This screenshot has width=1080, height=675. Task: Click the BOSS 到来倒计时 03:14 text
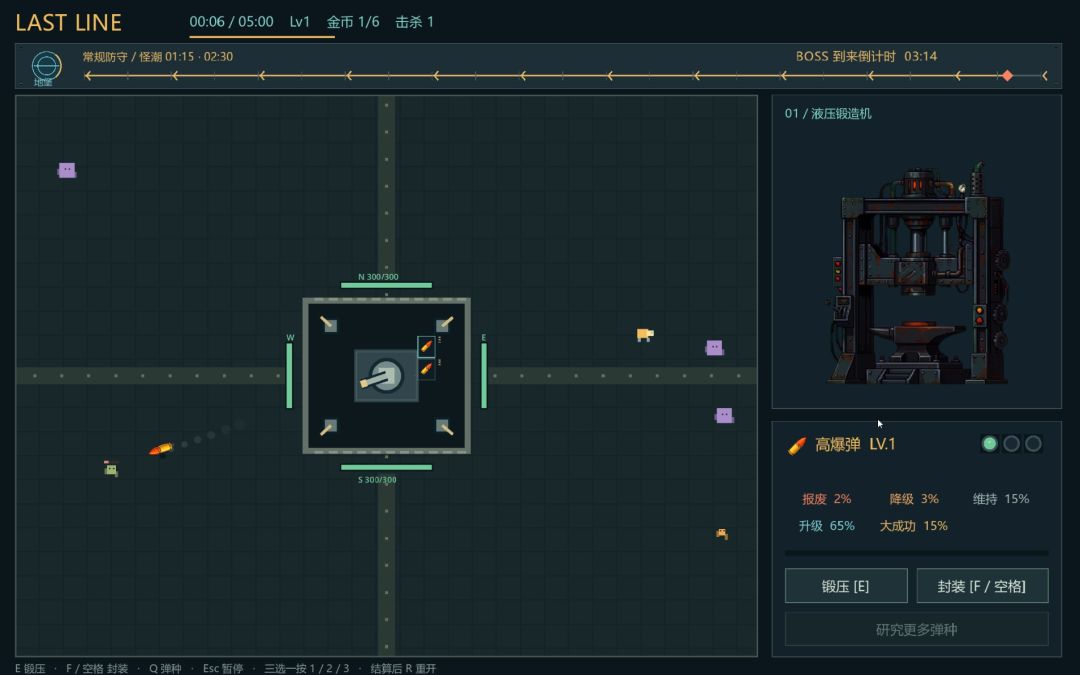coord(866,56)
